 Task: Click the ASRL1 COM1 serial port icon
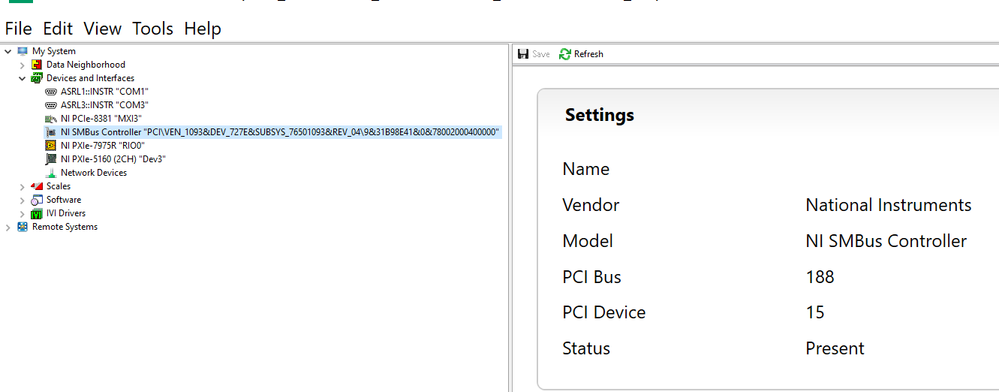coord(51,92)
